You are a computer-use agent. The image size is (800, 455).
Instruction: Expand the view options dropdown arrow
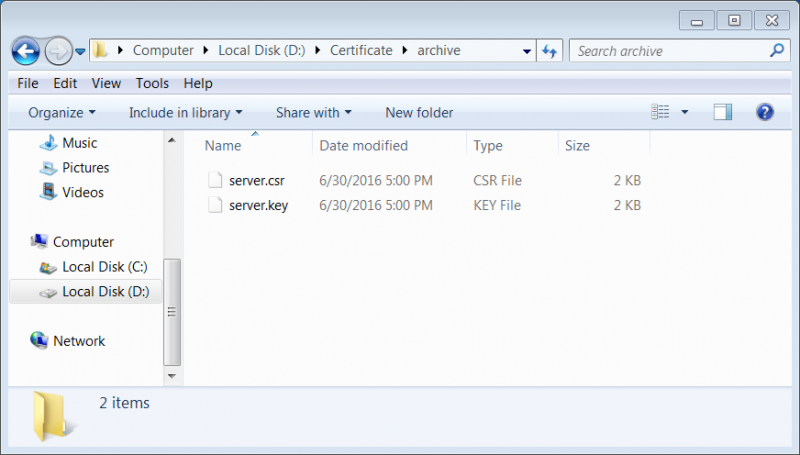[x=685, y=112]
